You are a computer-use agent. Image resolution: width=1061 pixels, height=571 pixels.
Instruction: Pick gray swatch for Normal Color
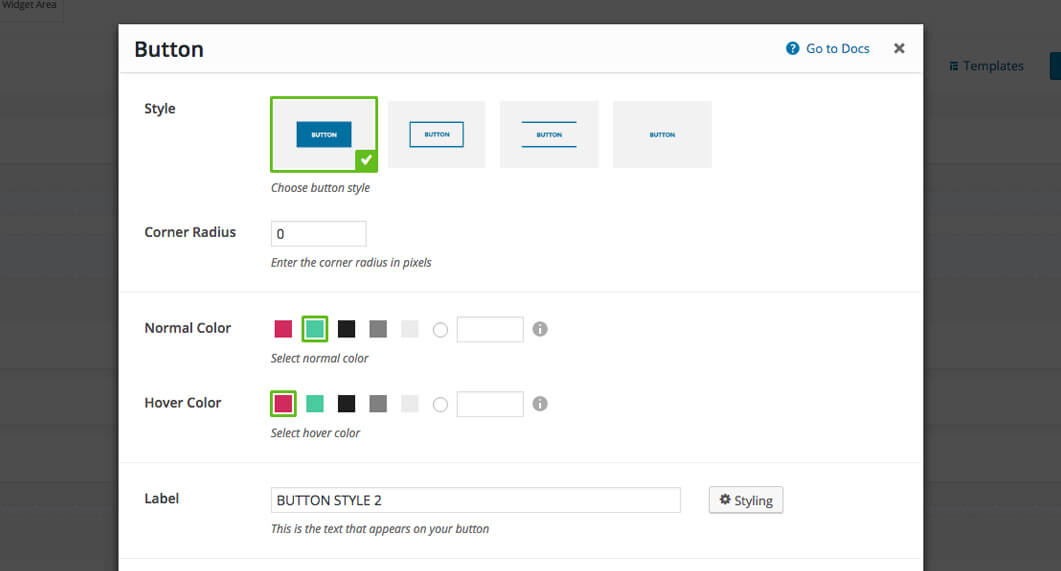click(x=378, y=329)
